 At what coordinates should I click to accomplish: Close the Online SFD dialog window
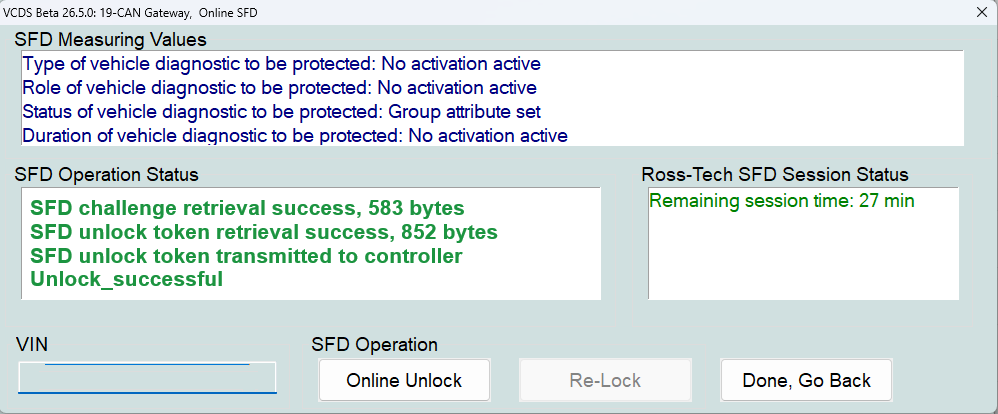click(981, 12)
